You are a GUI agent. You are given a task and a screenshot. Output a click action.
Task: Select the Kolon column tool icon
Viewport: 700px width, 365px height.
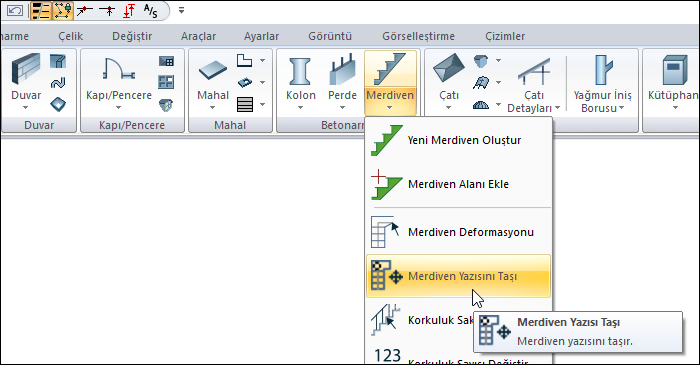[x=300, y=71]
